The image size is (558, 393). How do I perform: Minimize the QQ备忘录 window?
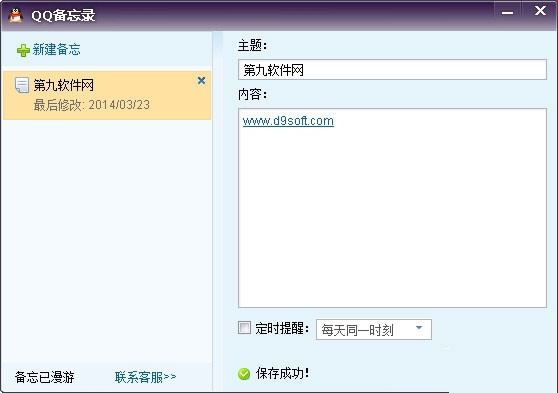click(507, 11)
